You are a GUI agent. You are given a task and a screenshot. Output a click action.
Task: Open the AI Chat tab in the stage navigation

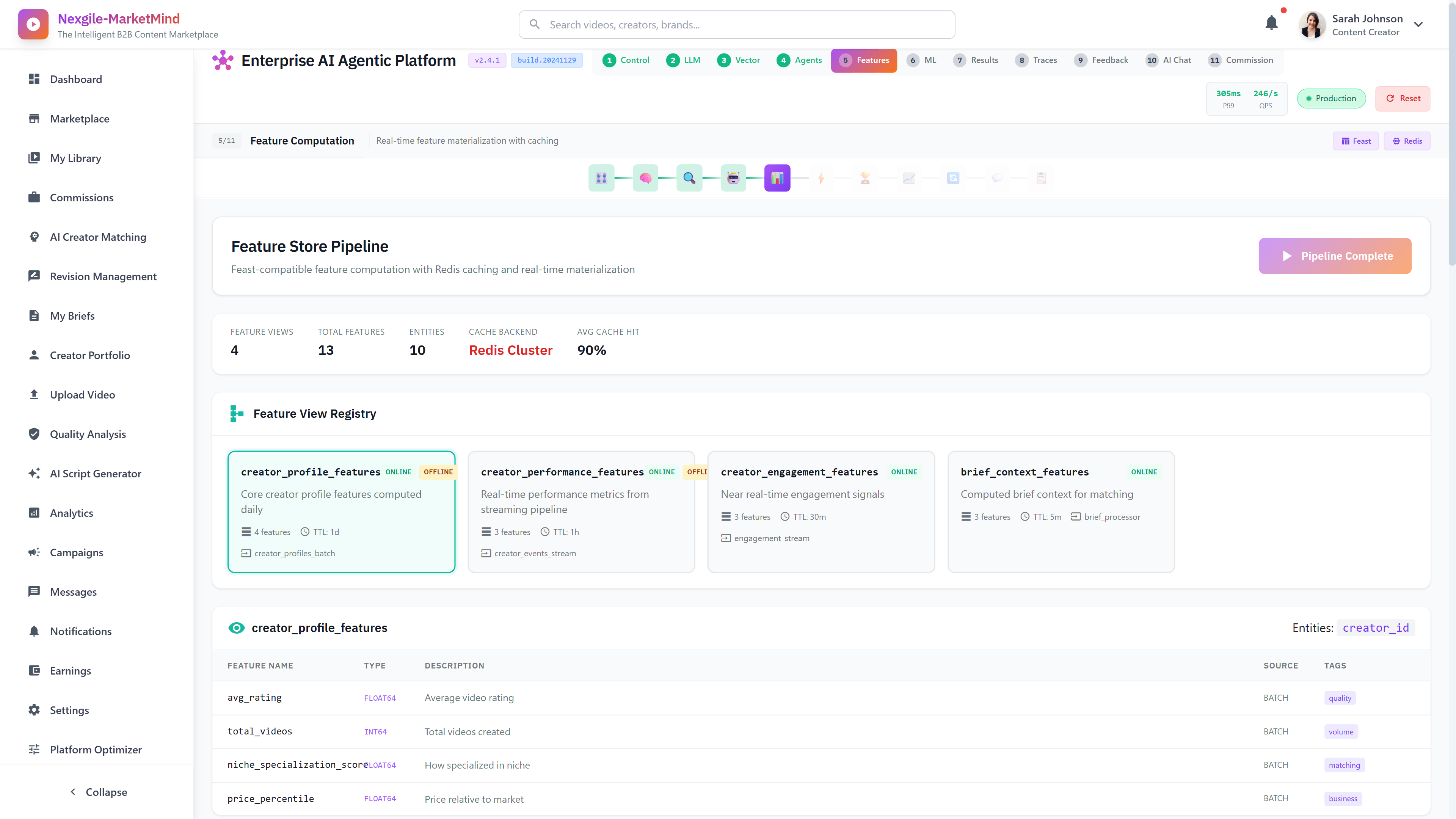pyautogui.click(x=1169, y=60)
